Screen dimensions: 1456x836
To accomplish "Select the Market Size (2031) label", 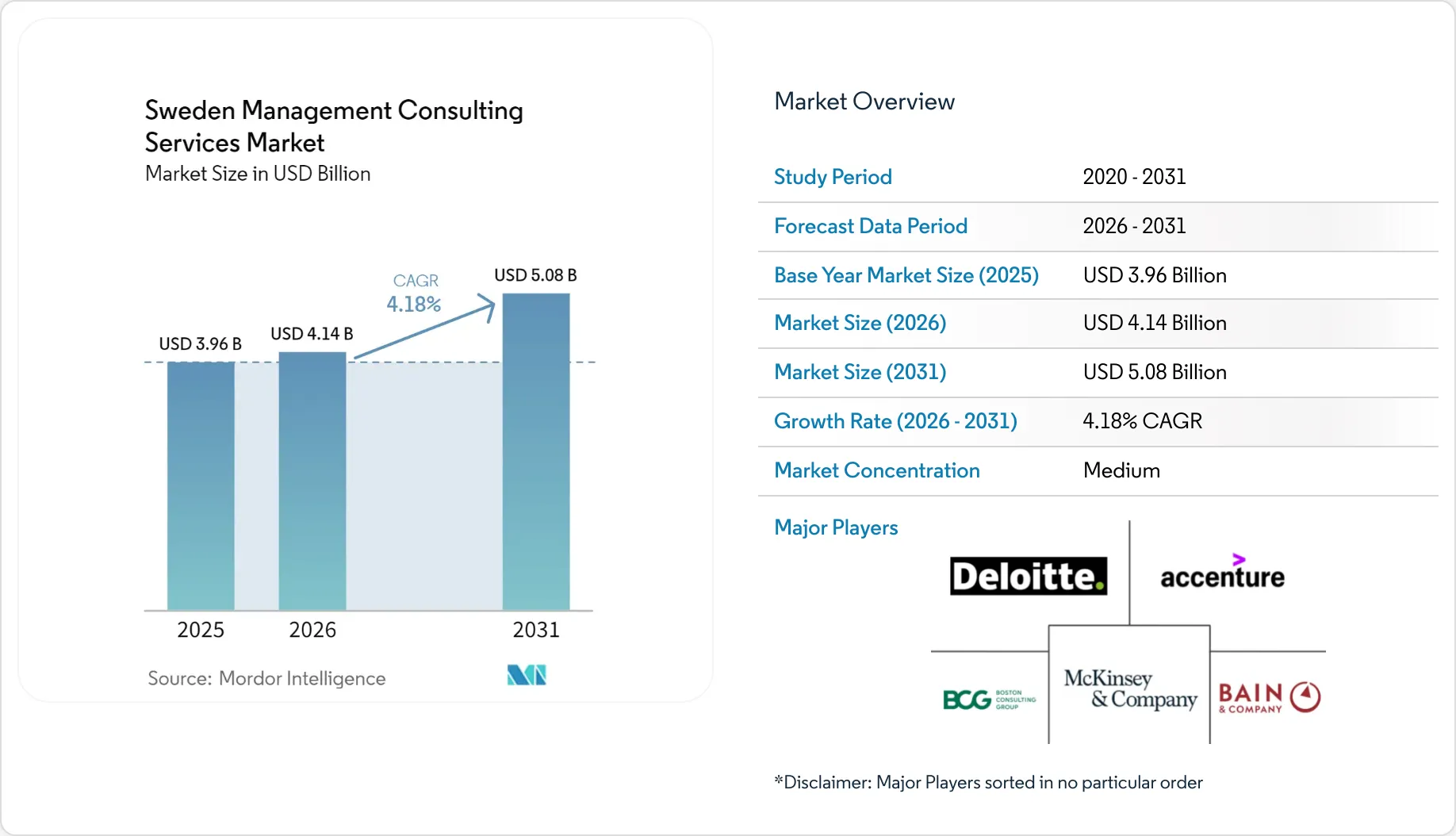I will tap(860, 372).
